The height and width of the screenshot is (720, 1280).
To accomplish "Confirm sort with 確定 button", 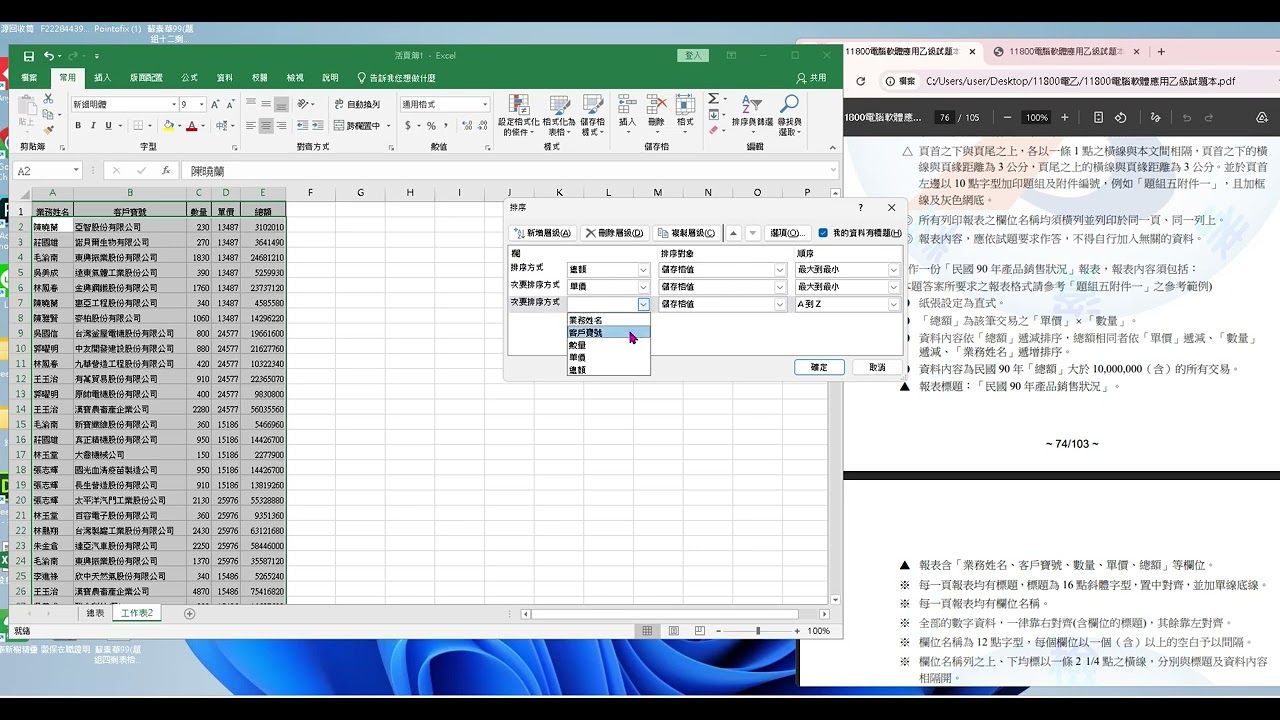I will [819, 367].
